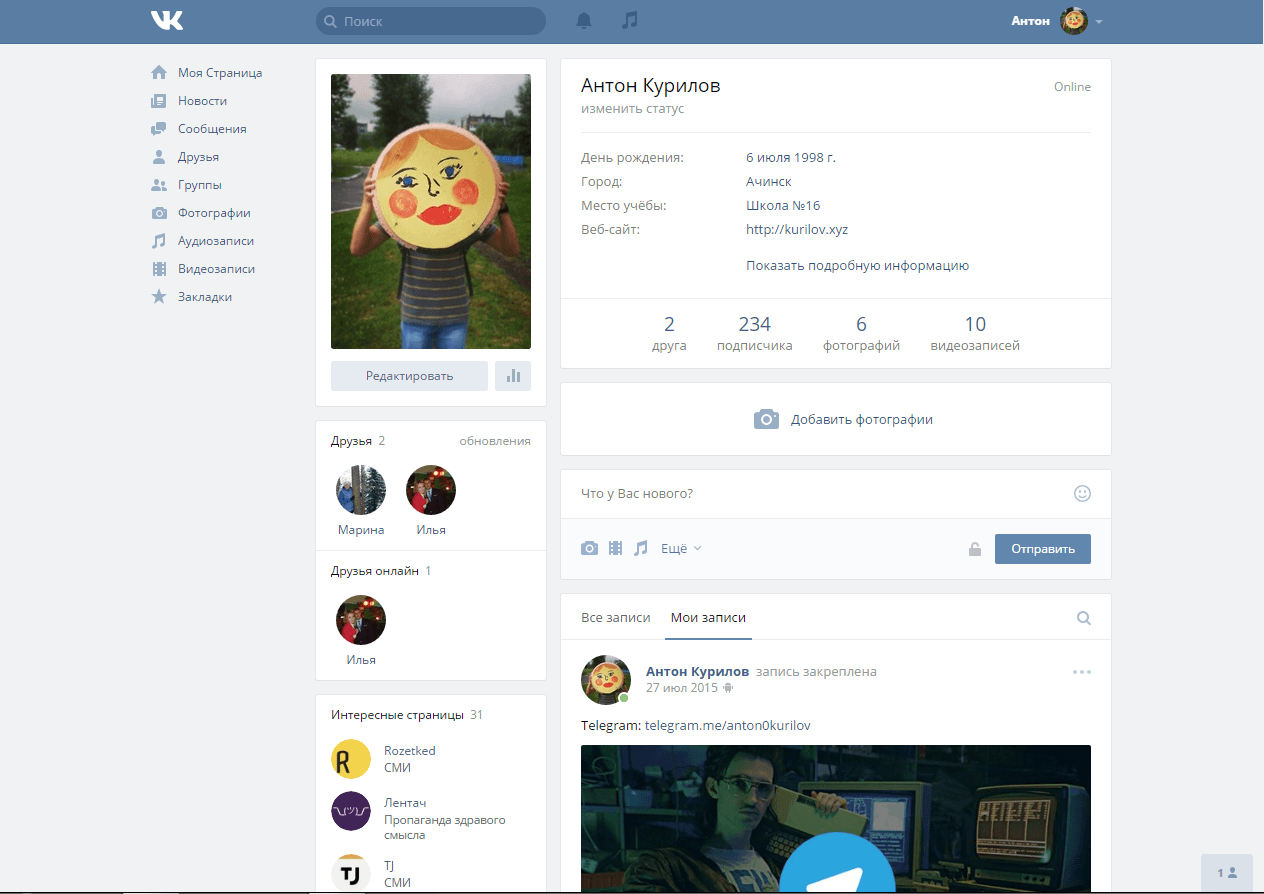Click city link Ачинск
The height and width of the screenshot is (894, 1264).
point(769,181)
